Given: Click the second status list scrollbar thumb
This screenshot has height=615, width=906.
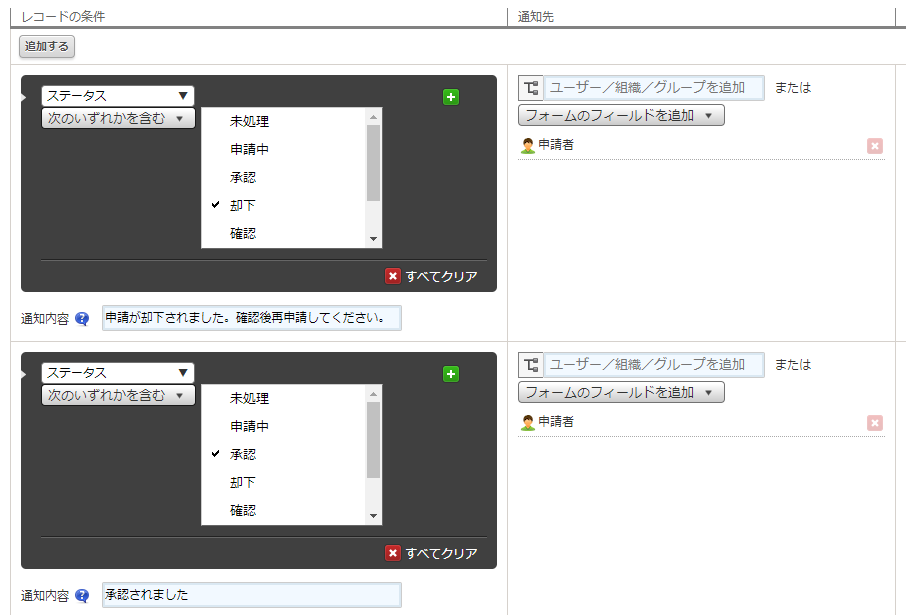Looking at the screenshot, I should 373,440.
